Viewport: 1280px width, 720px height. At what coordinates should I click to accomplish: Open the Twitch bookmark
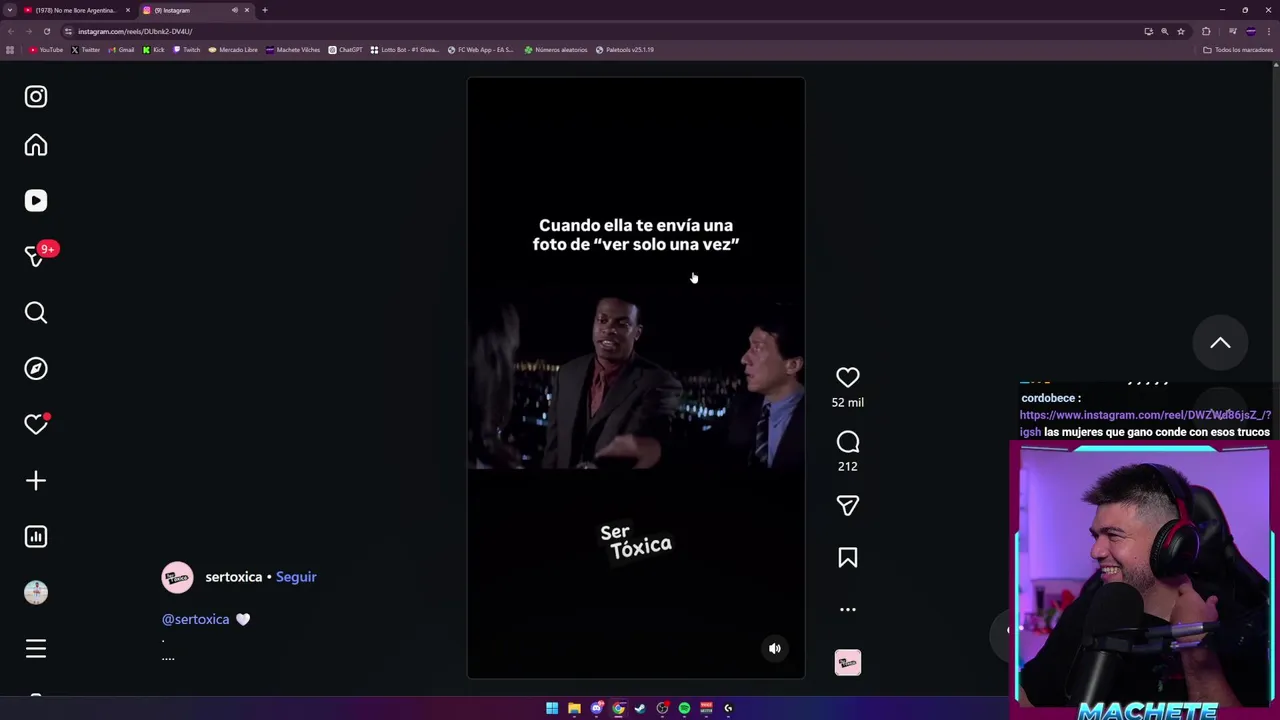click(186, 50)
